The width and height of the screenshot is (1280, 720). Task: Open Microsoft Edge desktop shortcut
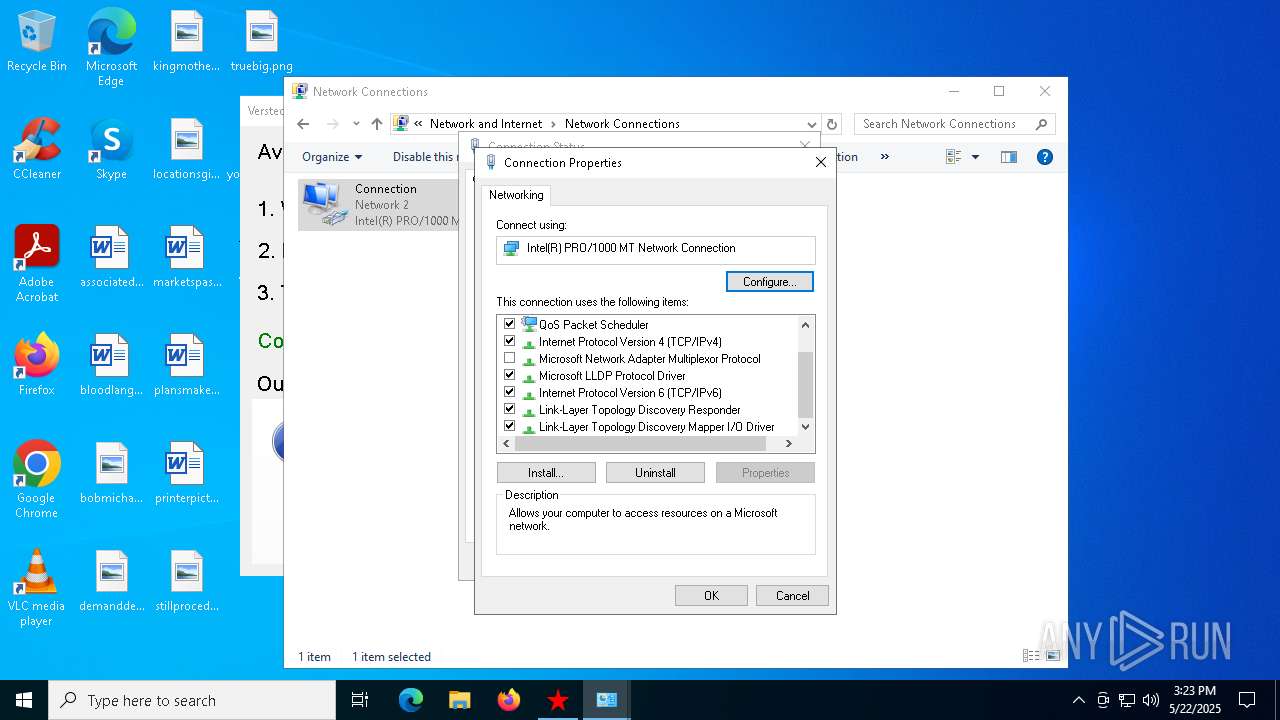click(111, 48)
